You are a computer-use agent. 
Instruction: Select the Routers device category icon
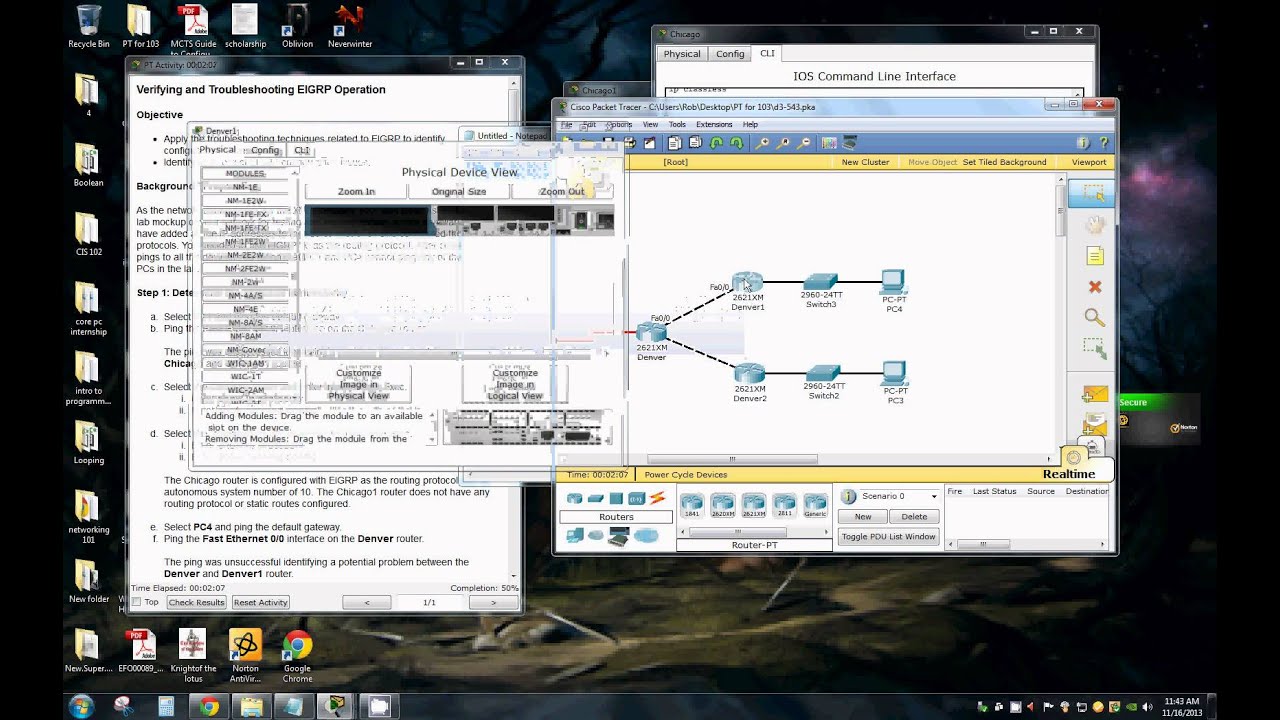click(x=574, y=498)
